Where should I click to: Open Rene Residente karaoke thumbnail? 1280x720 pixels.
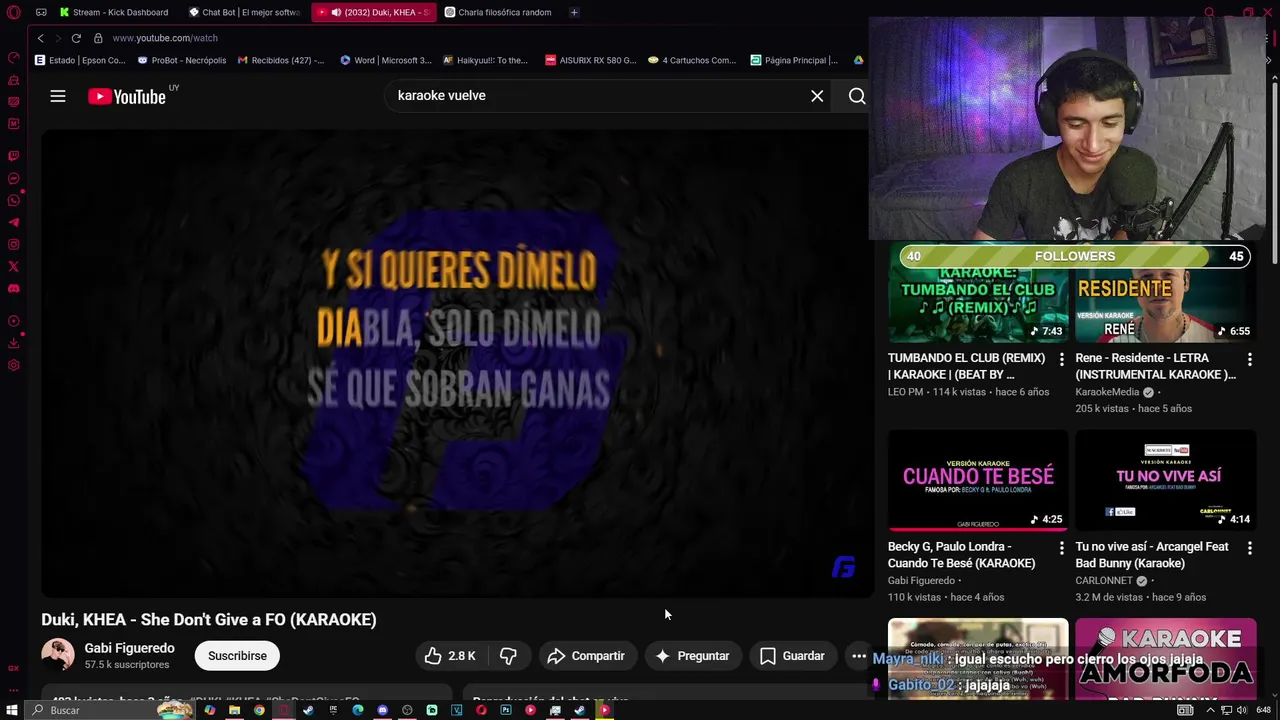[x=1165, y=292]
